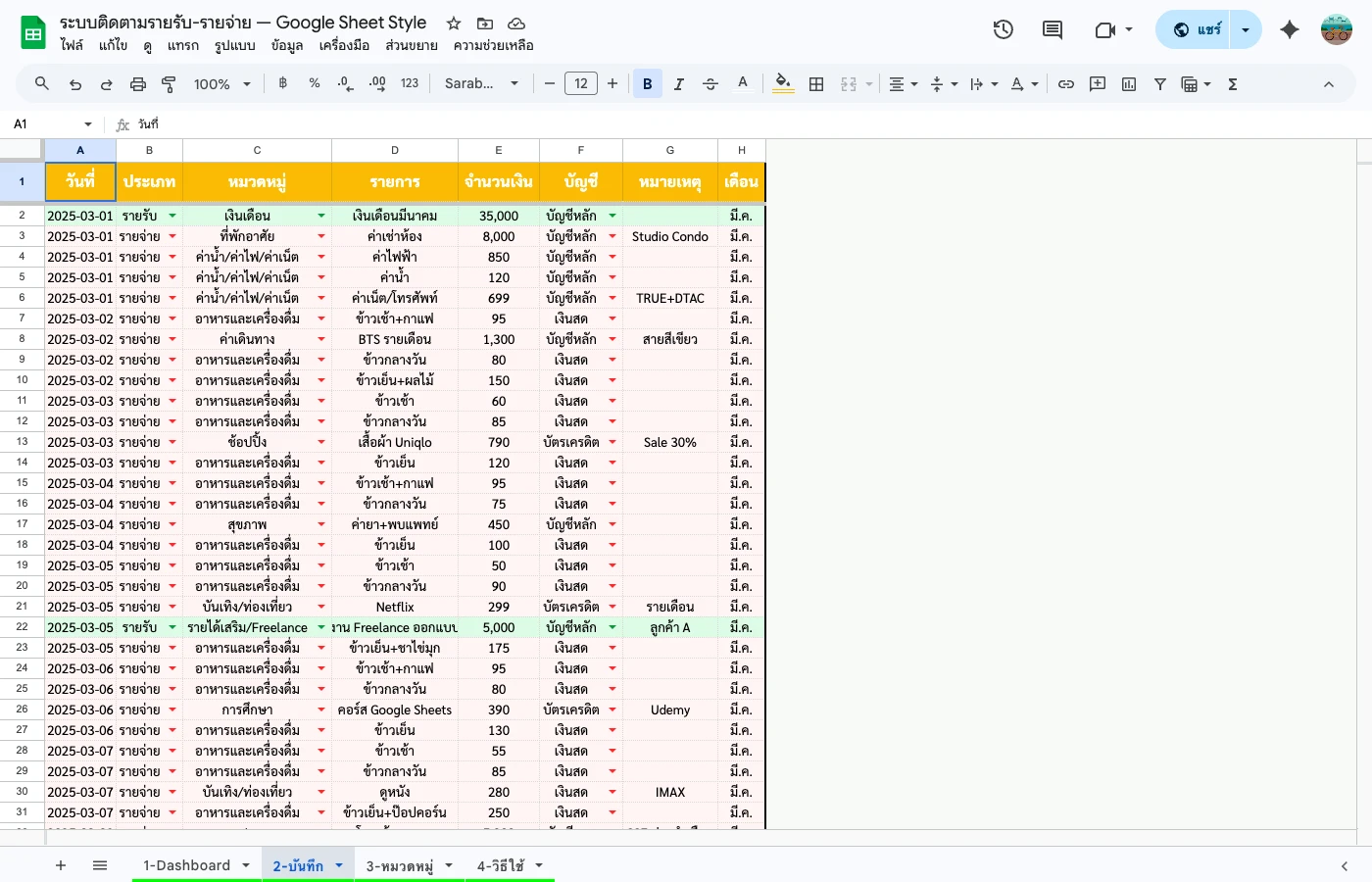Open version history clock icon

click(1003, 29)
